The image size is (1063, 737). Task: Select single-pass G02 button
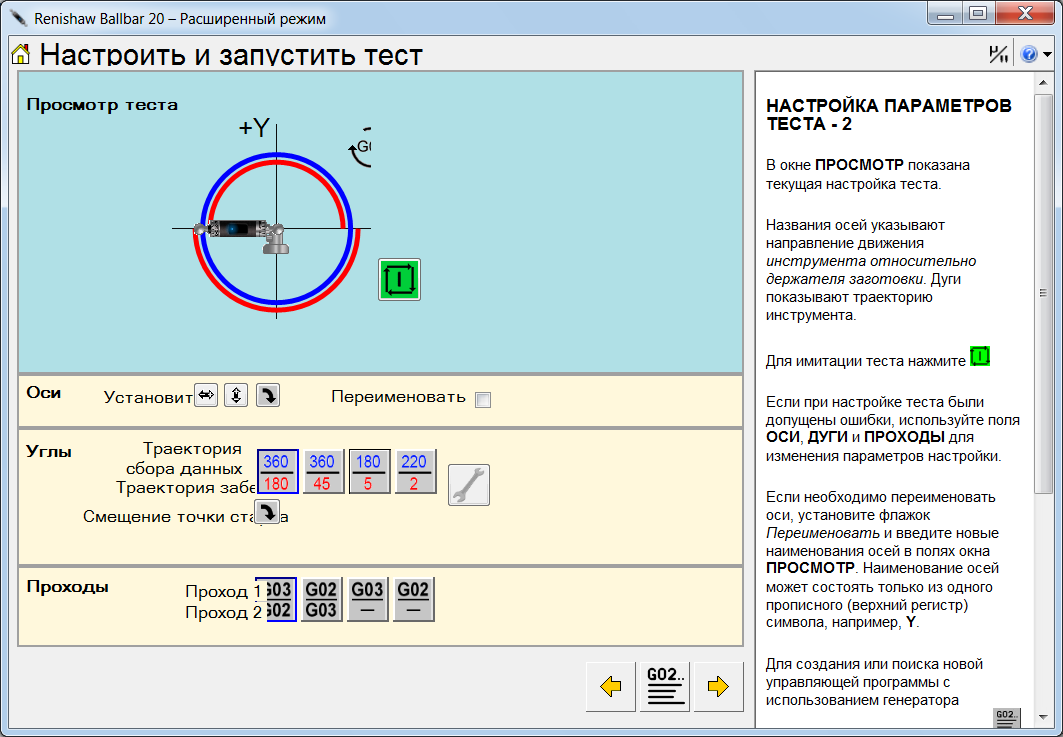tap(414, 599)
